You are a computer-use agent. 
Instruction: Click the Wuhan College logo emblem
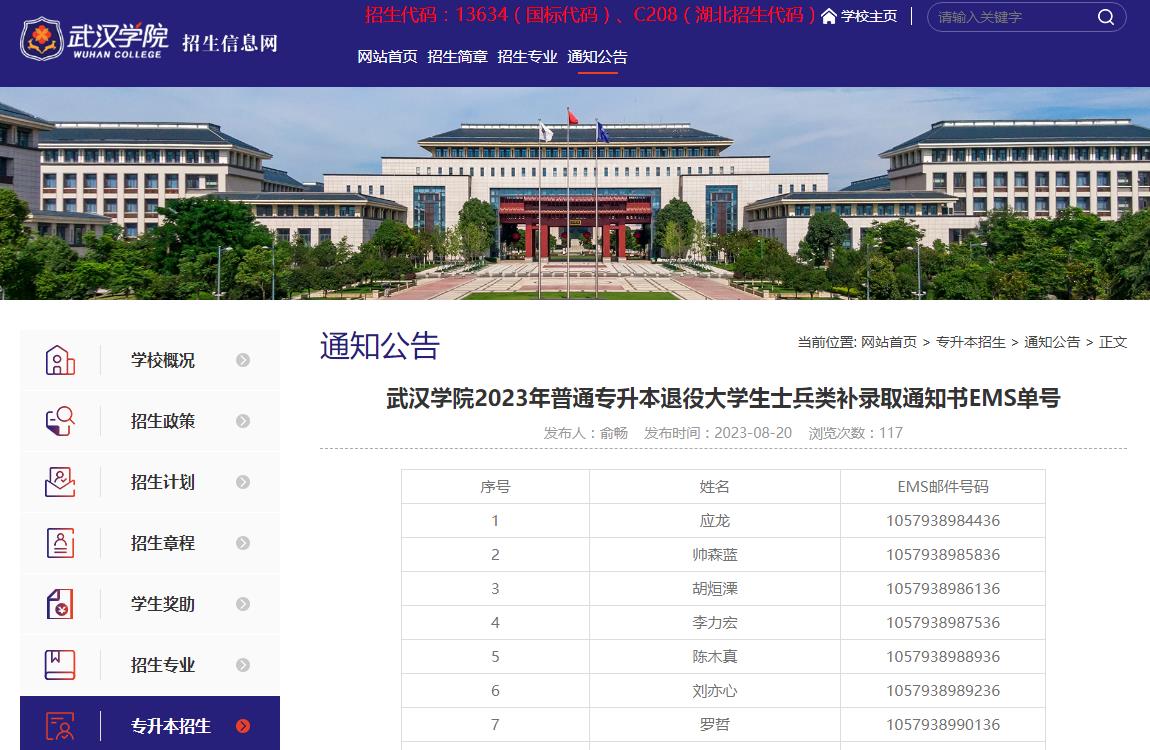[42, 39]
